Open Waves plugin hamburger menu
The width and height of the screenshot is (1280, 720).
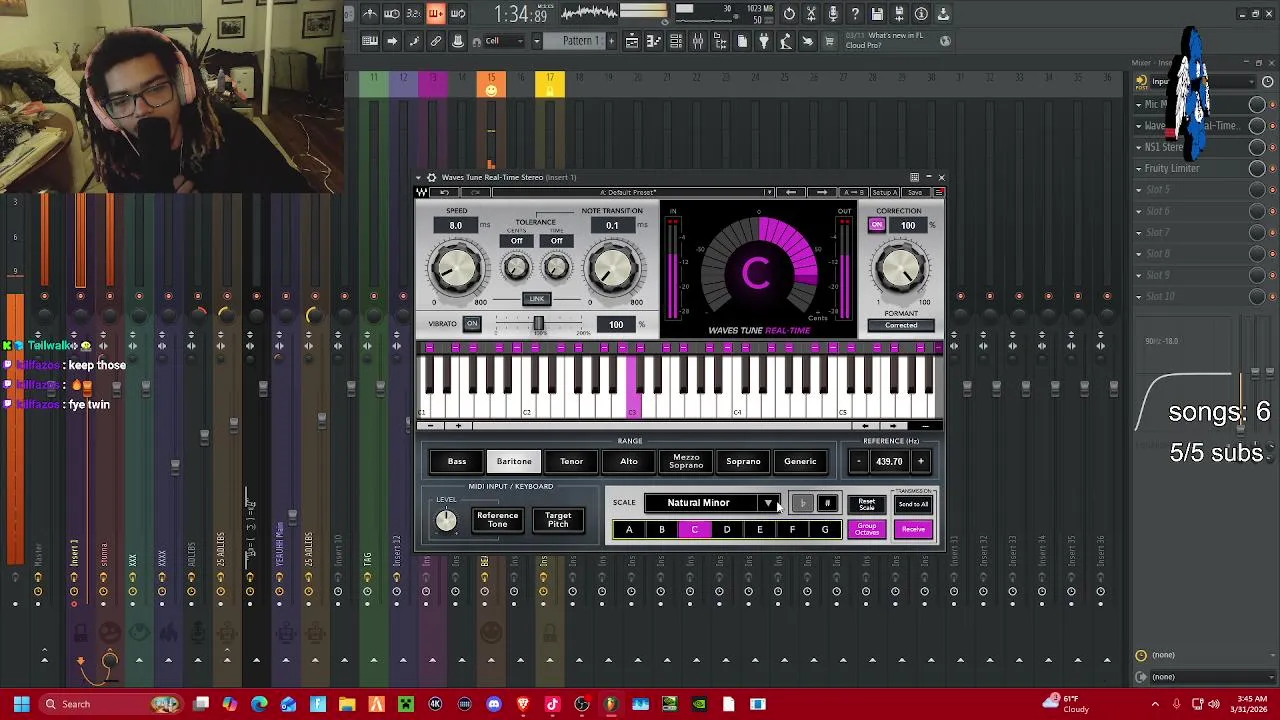pos(939,192)
